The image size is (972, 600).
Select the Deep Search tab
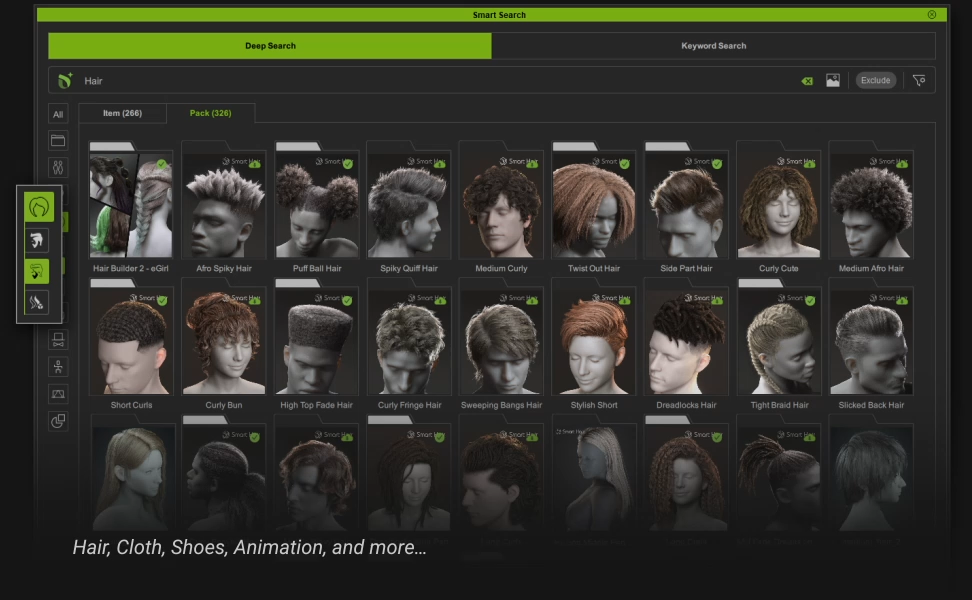point(270,45)
